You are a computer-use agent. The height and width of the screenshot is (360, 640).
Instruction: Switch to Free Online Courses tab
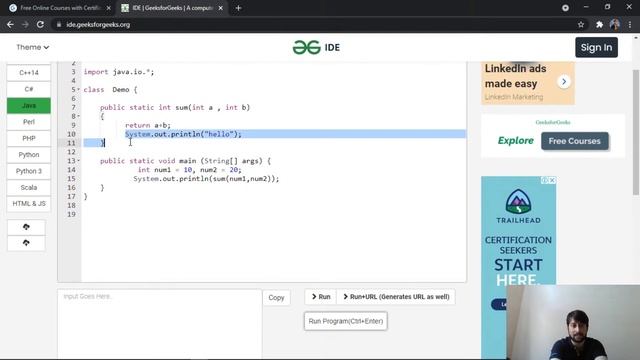pyautogui.click(x=60, y=8)
